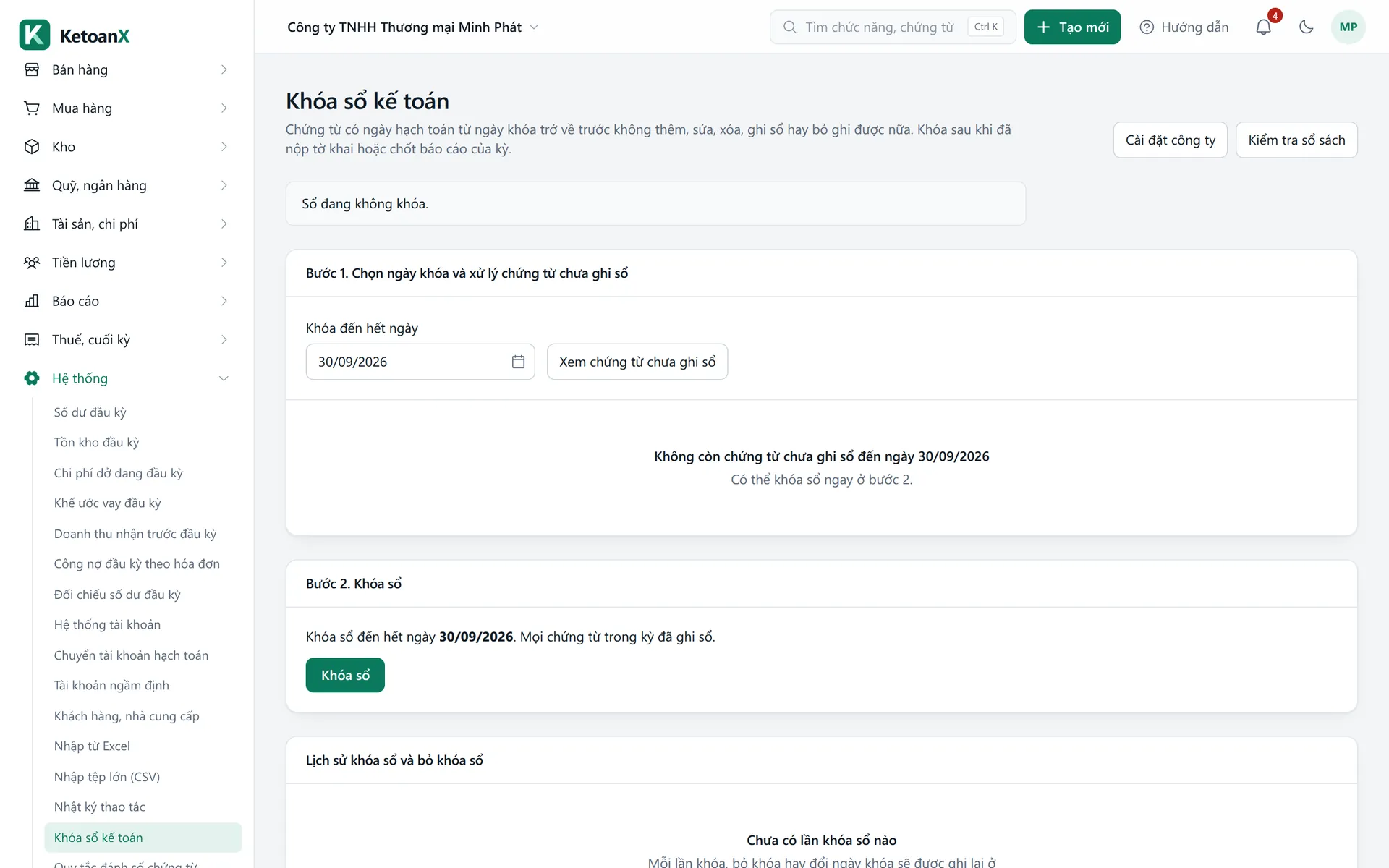This screenshot has height=868, width=1389.
Task: Click the Tài sản, chi phí building icon
Action: 32,224
